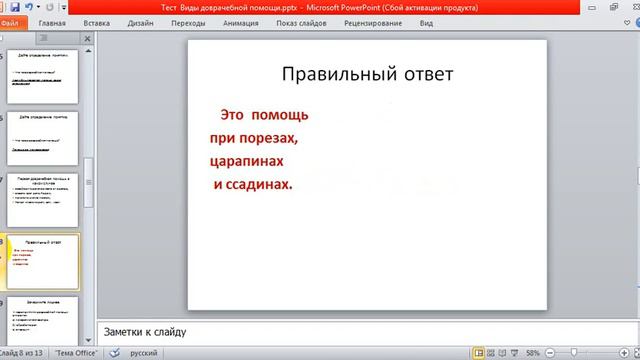Click the zoom in plus button
Viewport: 640px width, 360px height.
[624, 353]
